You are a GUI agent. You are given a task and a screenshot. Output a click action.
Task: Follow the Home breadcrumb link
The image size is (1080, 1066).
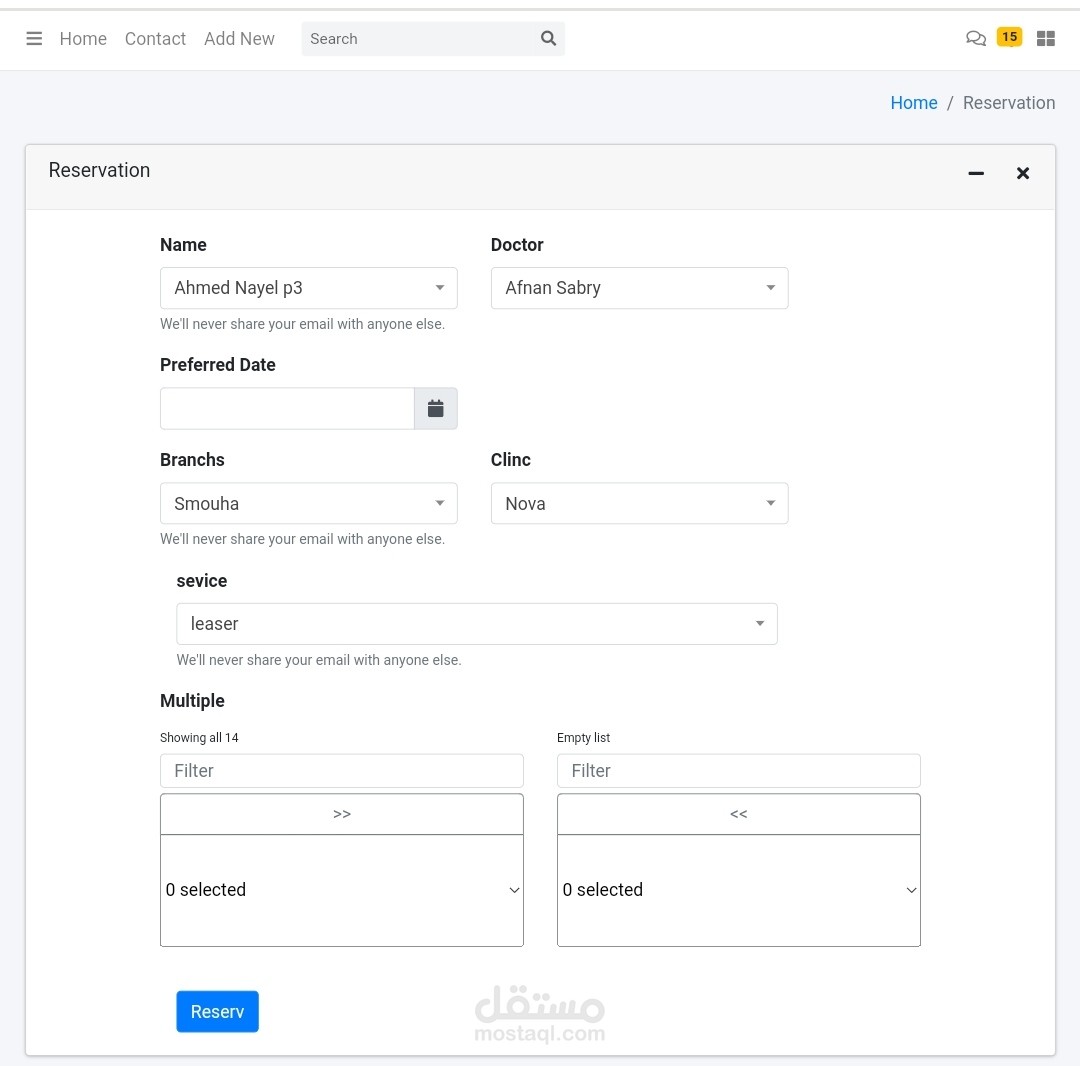click(x=913, y=103)
